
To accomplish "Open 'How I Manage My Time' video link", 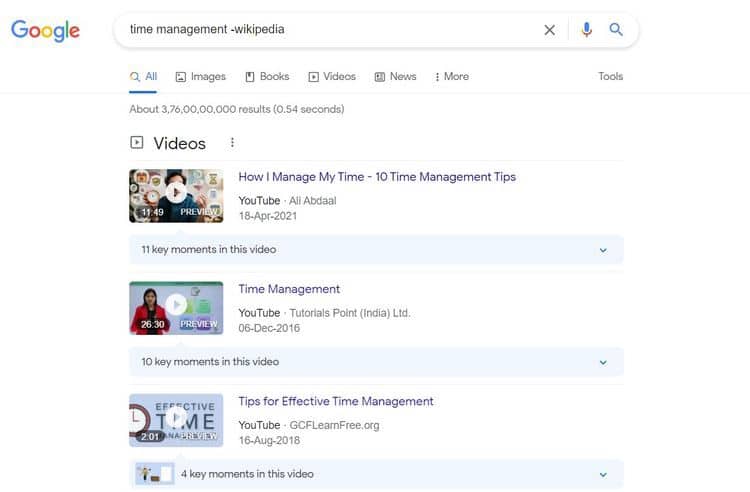I will click(x=377, y=177).
